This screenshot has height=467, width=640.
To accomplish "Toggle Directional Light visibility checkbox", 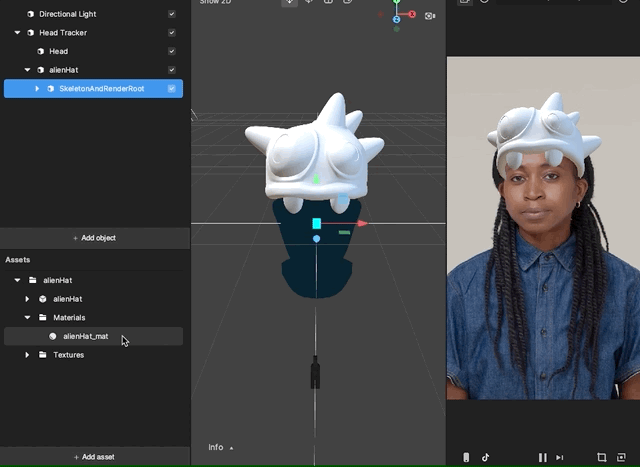I will pyautogui.click(x=172, y=14).
